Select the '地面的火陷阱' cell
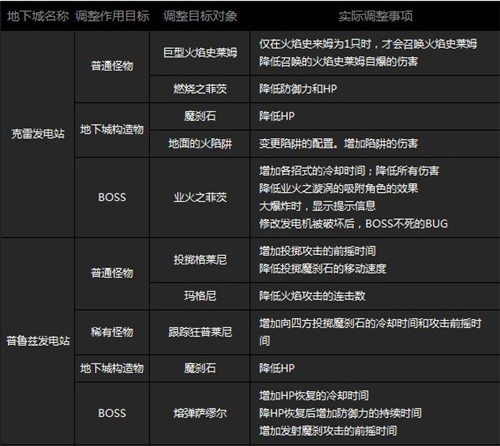Screen dimensions: 500x446 click(x=200, y=143)
